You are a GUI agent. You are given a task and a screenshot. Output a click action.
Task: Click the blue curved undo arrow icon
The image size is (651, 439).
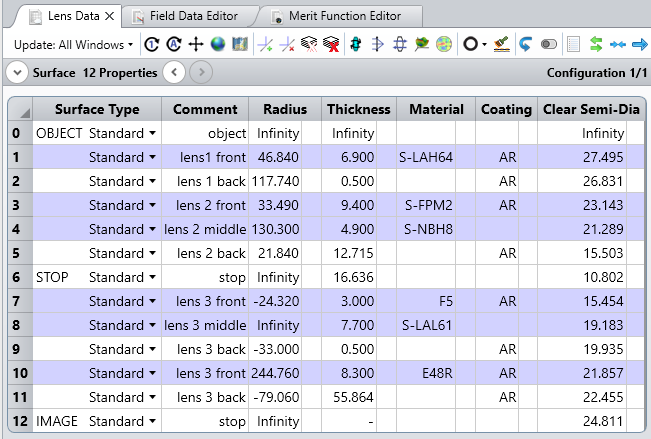526,44
